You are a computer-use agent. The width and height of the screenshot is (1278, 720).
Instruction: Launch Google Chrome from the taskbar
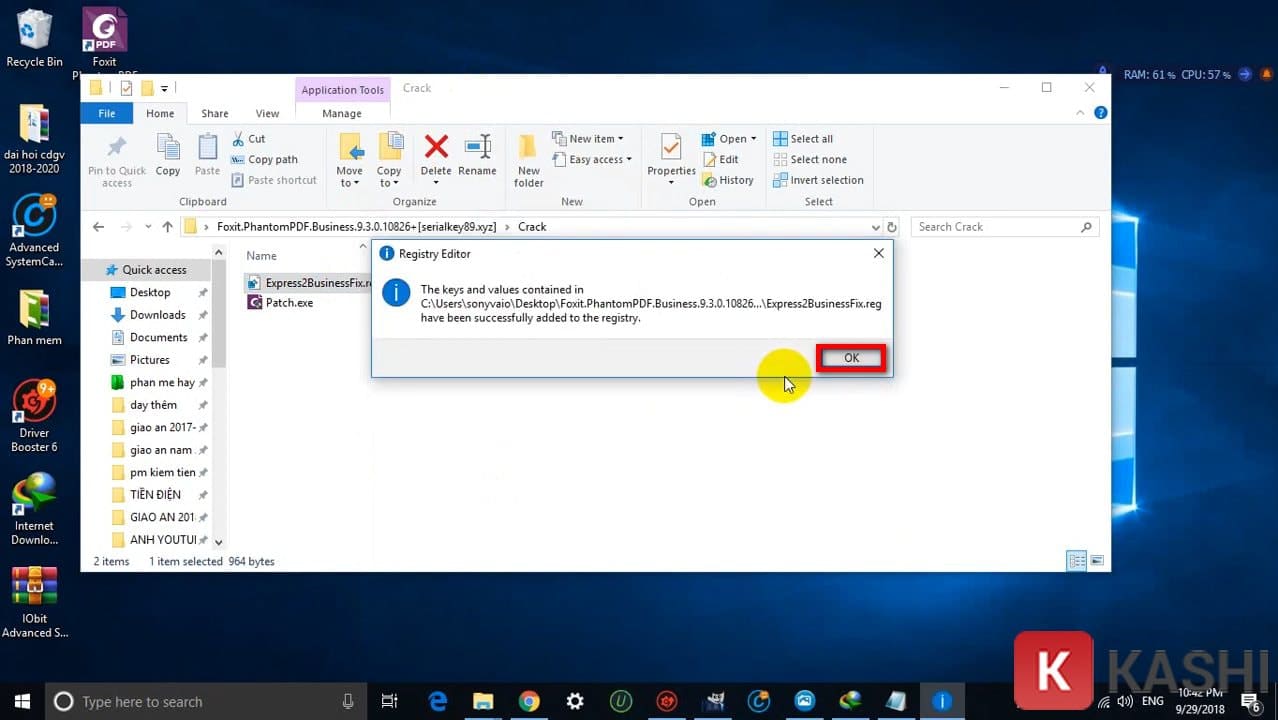coord(529,701)
